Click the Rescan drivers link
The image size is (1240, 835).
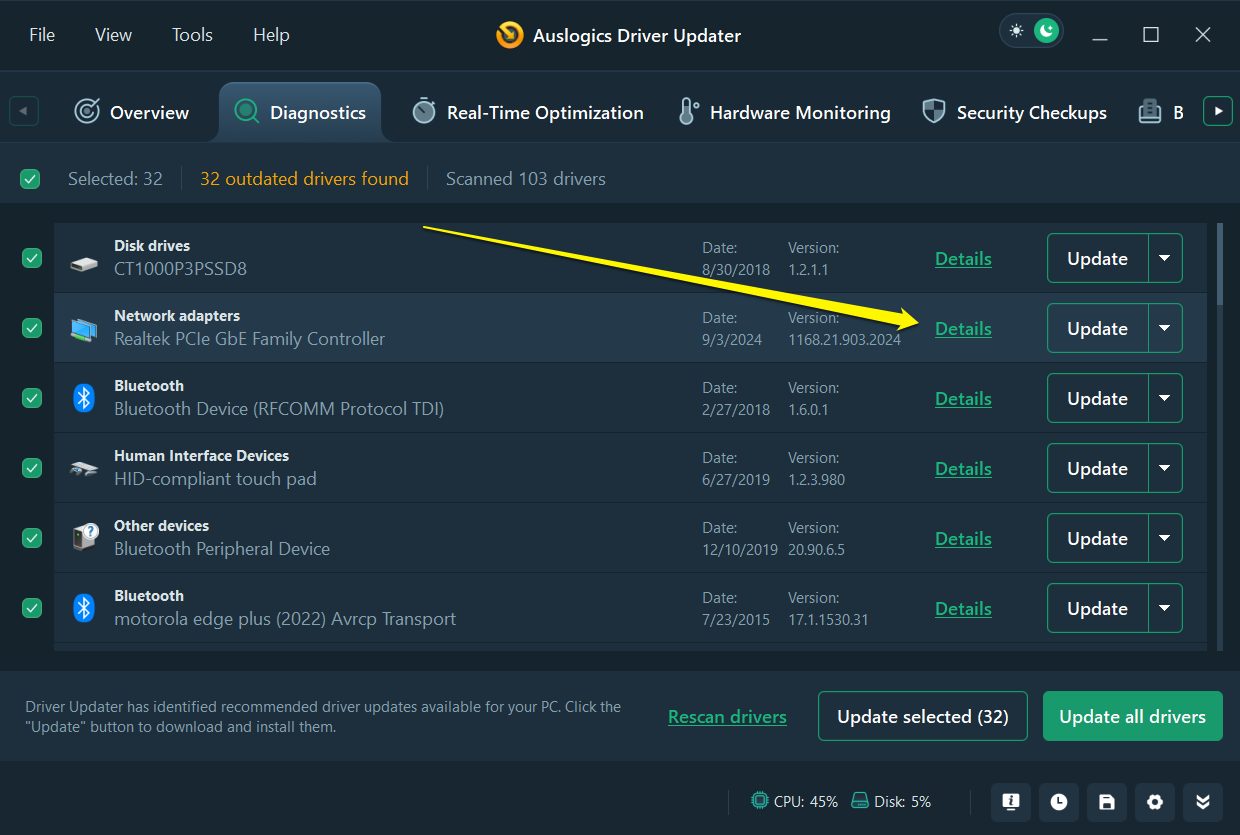[727, 716]
